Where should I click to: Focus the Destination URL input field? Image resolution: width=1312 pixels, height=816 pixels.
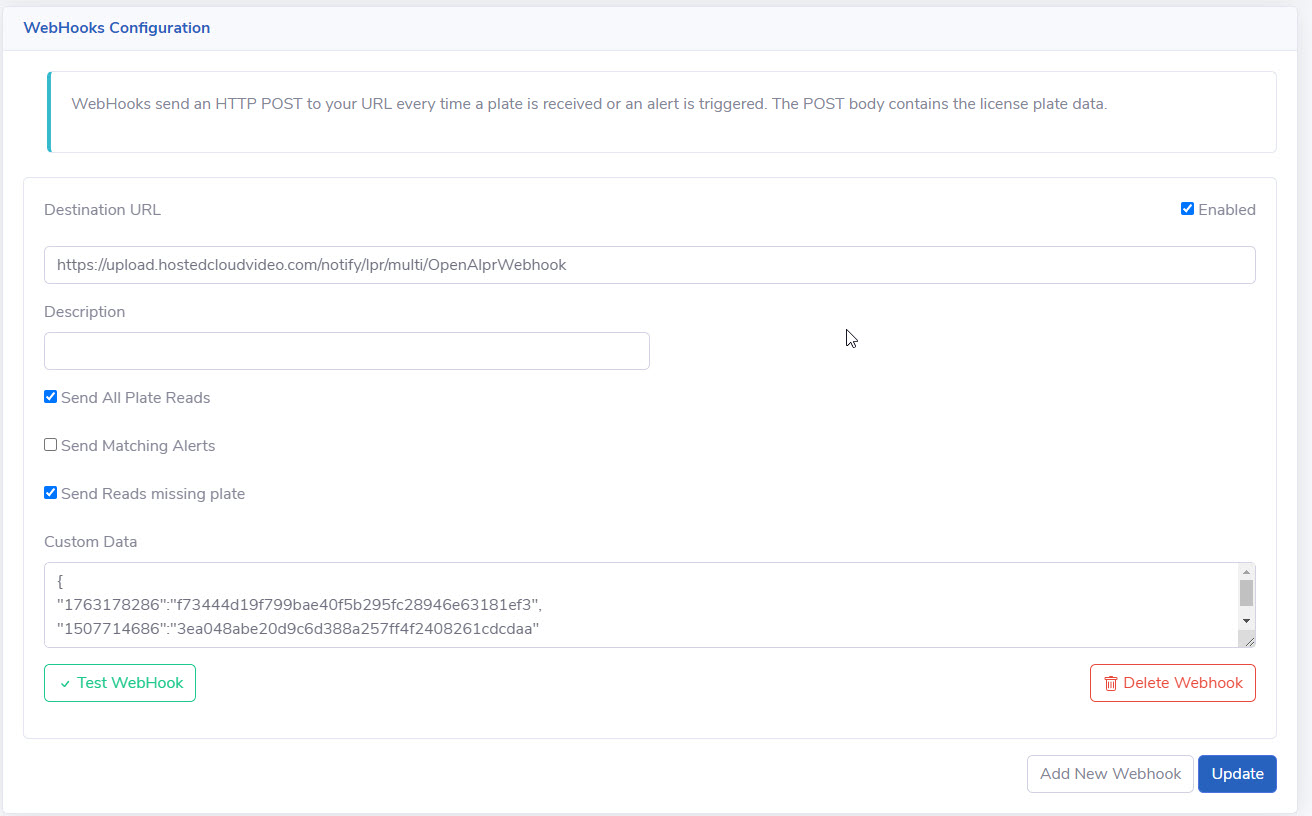click(649, 265)
